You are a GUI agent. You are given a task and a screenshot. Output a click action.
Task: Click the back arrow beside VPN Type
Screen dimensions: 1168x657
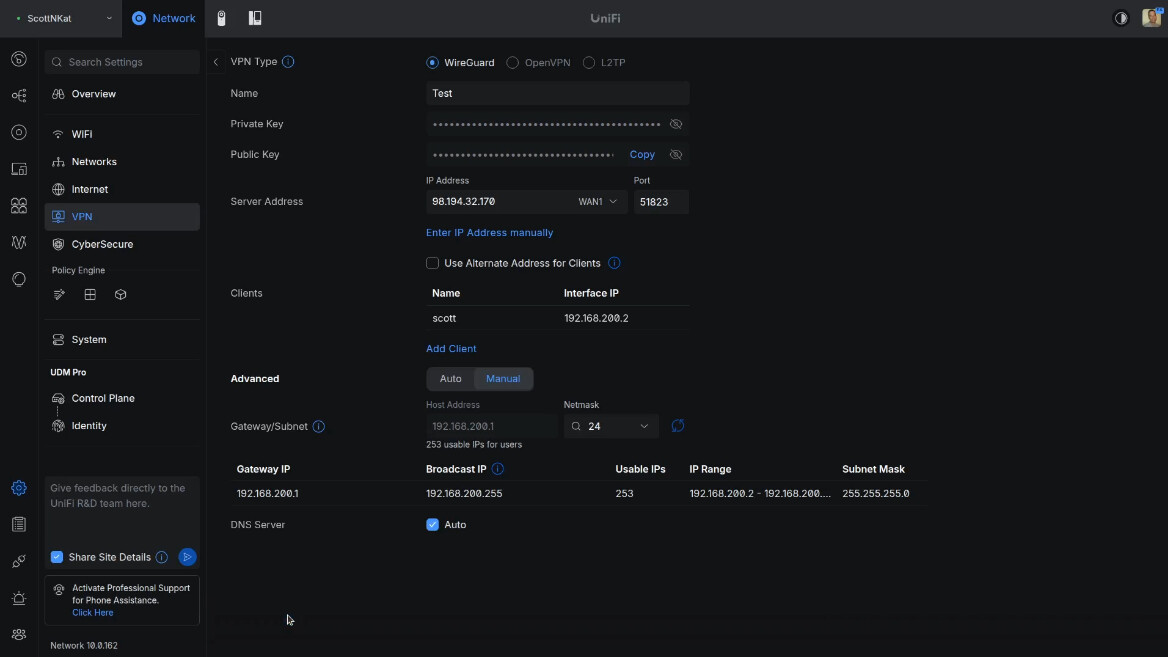pos(216,62)
